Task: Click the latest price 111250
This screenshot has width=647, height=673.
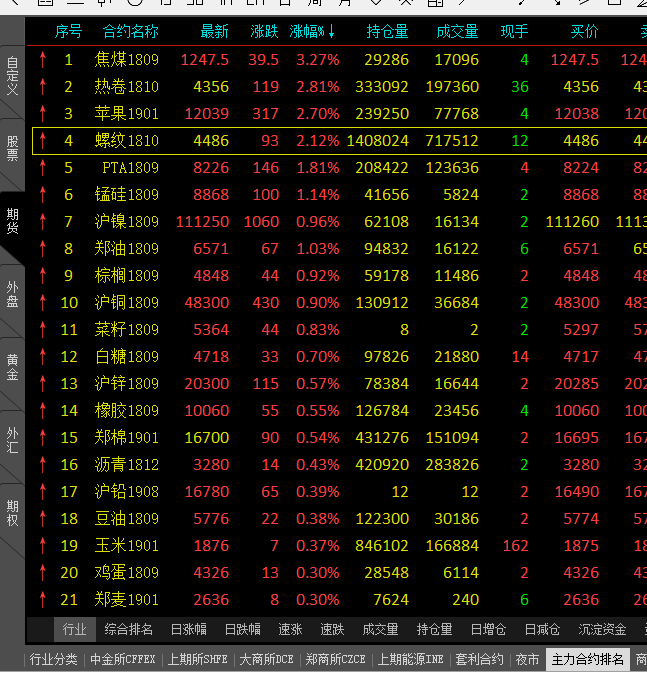Action: coord(202,221)
